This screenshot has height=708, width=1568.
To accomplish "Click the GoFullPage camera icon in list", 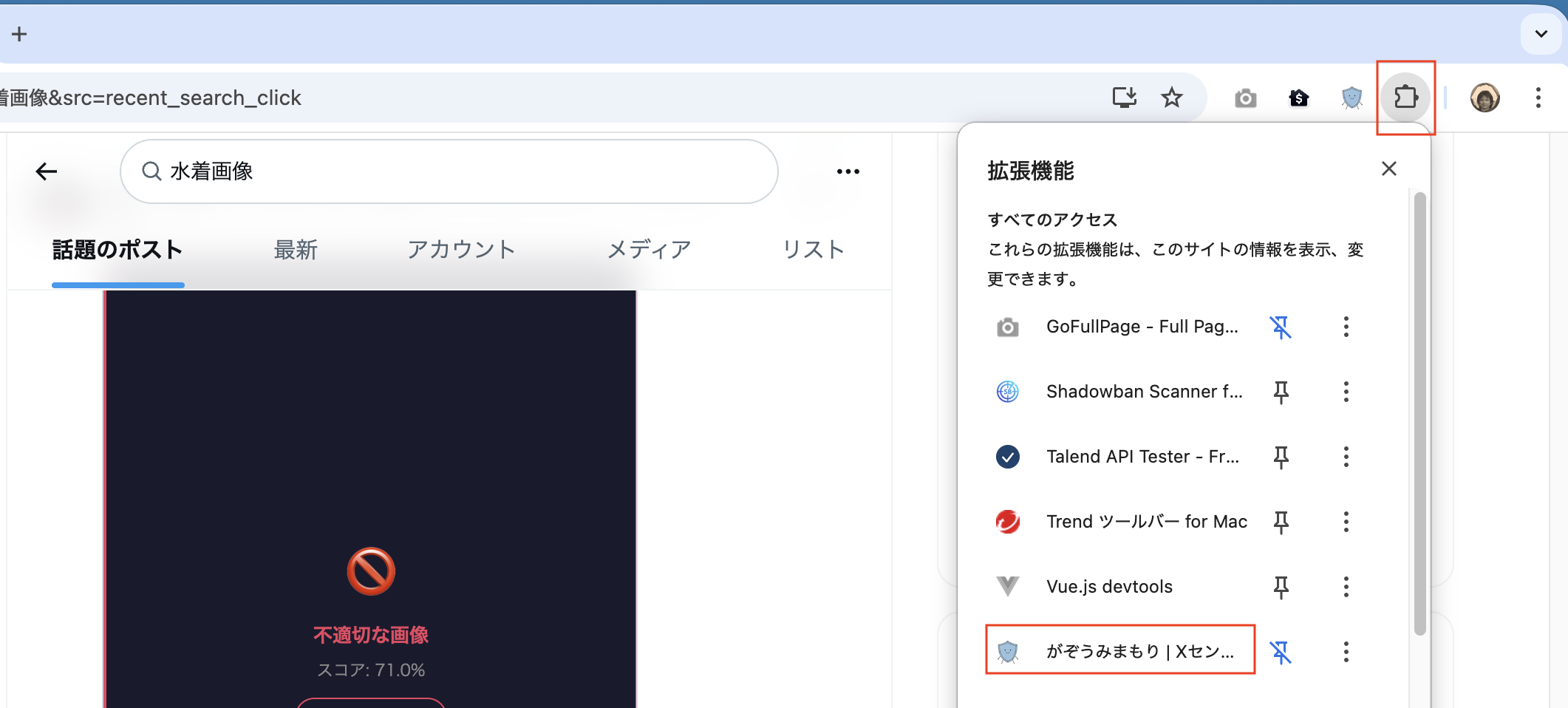I will (x=1008, y=327).
